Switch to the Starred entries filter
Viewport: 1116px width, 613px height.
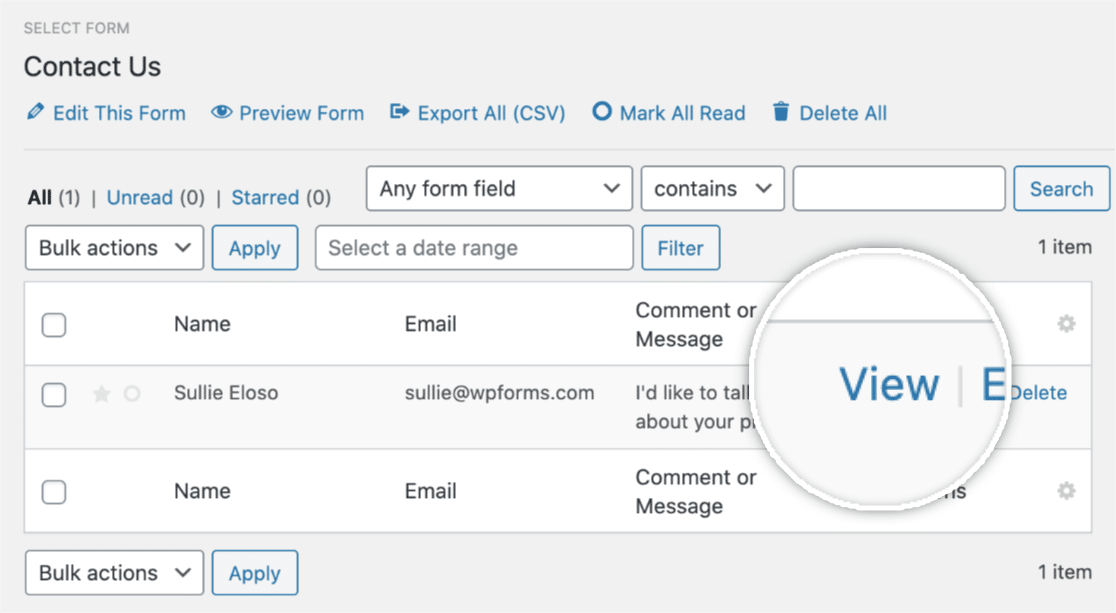pyautogui.click(x=265, y=198)
